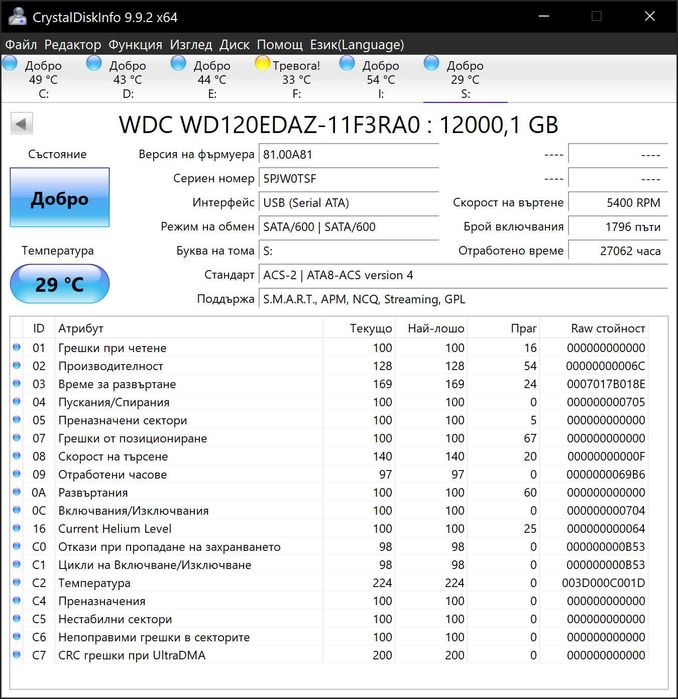Click the Raw стойност column header
This screenshot has width=678, height=699.
pos(594,329)
